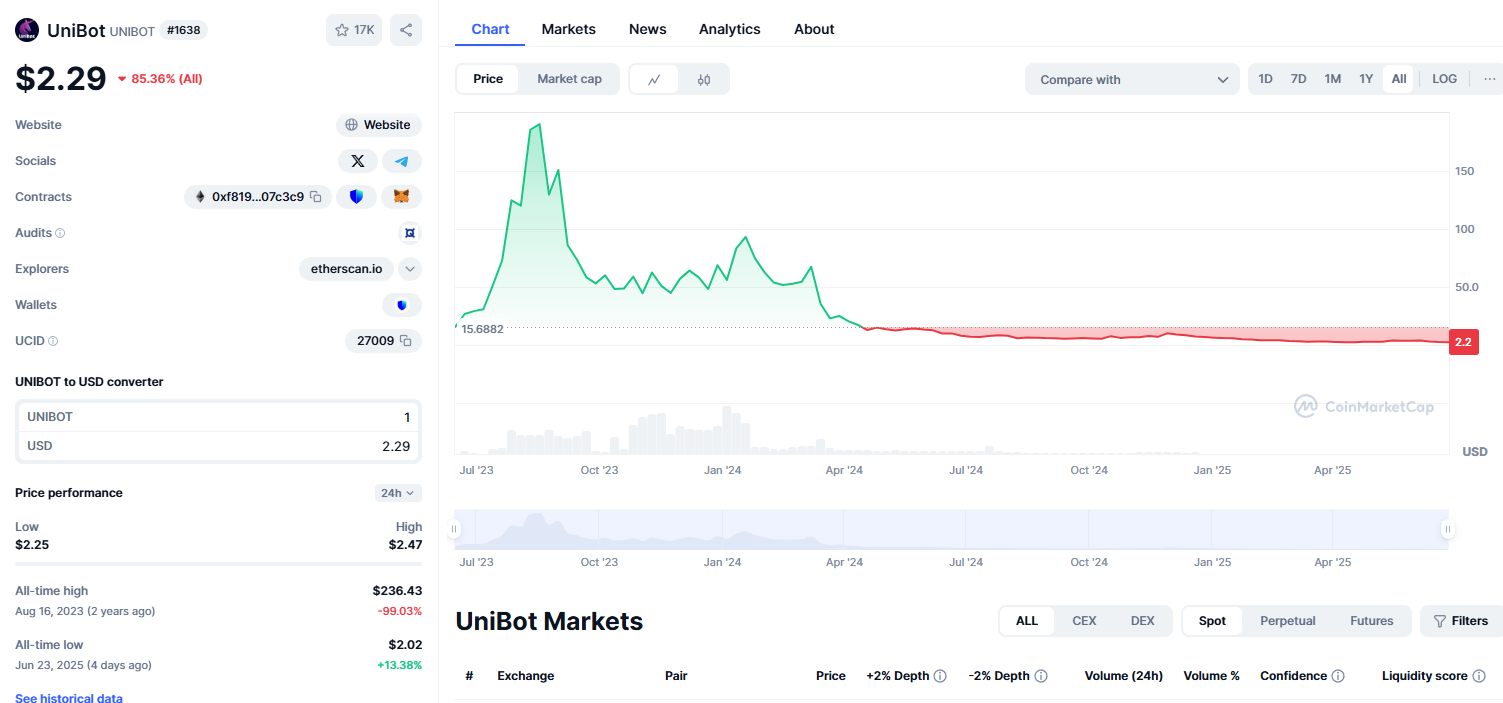Toggle LOG scale on chart
The image size is (1503, 703).
pos(1444,79)
